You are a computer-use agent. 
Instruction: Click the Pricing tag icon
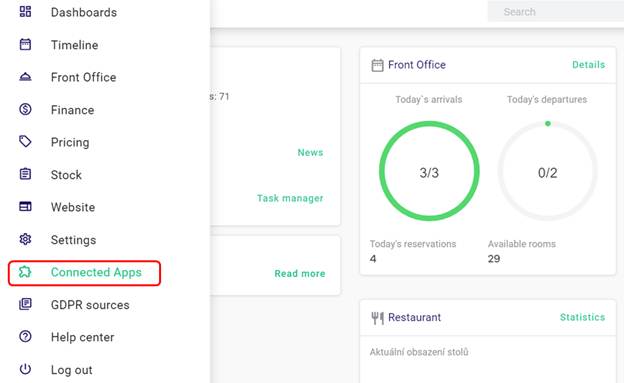coord(25,141)
